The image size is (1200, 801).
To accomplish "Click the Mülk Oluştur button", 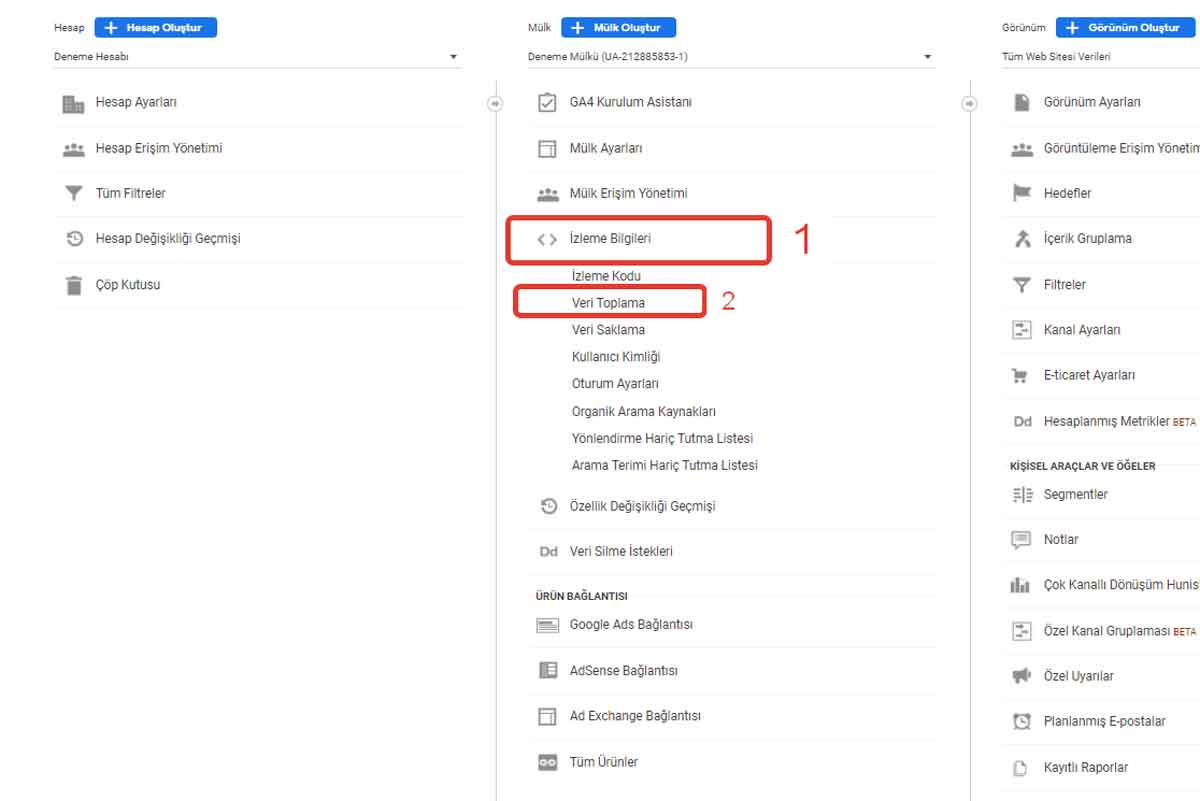I will 618,28.
